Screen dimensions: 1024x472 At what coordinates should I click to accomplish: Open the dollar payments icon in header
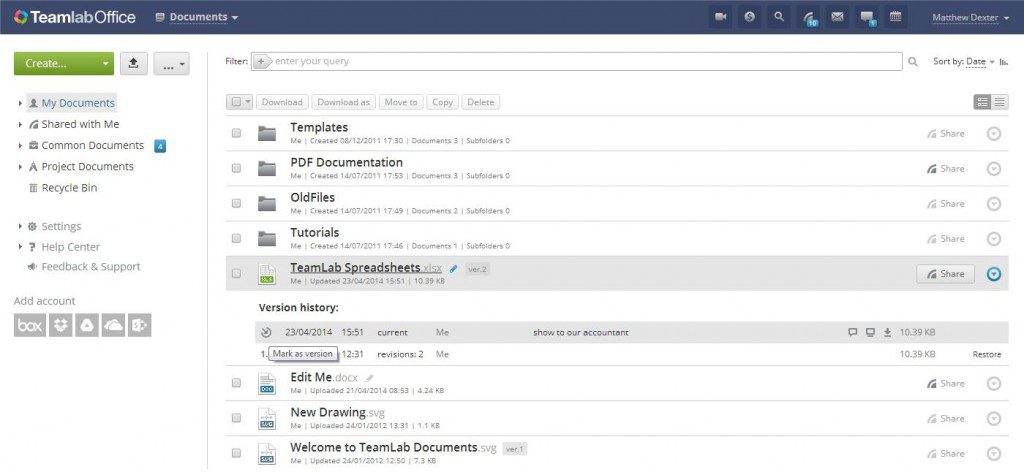point(750,17)
